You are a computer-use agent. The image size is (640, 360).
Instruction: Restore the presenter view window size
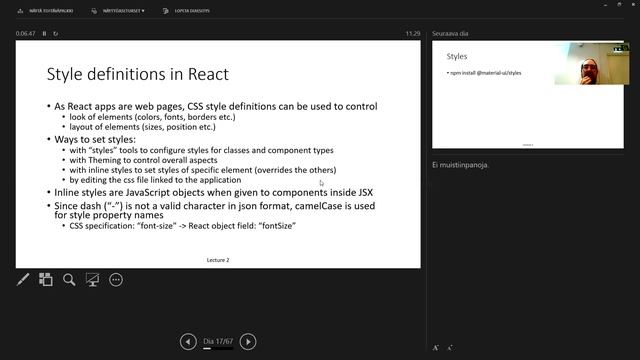[x=619, y=4]
